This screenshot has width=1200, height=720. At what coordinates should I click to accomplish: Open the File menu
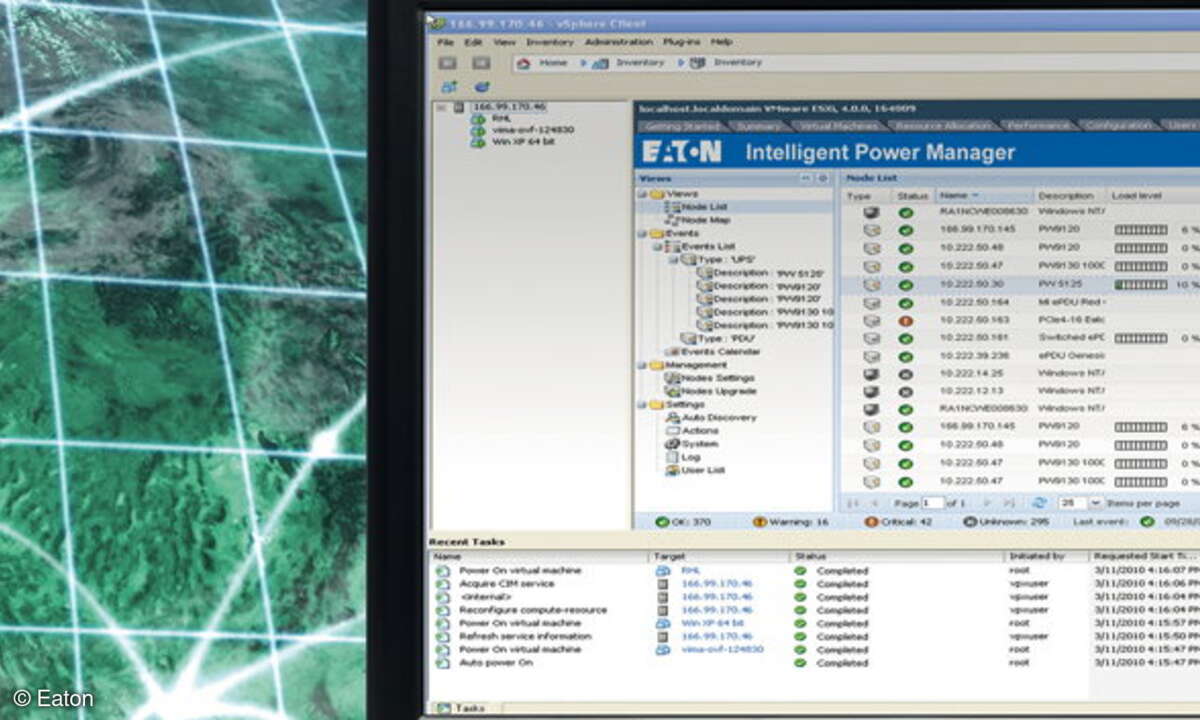[x=445, y=42]
